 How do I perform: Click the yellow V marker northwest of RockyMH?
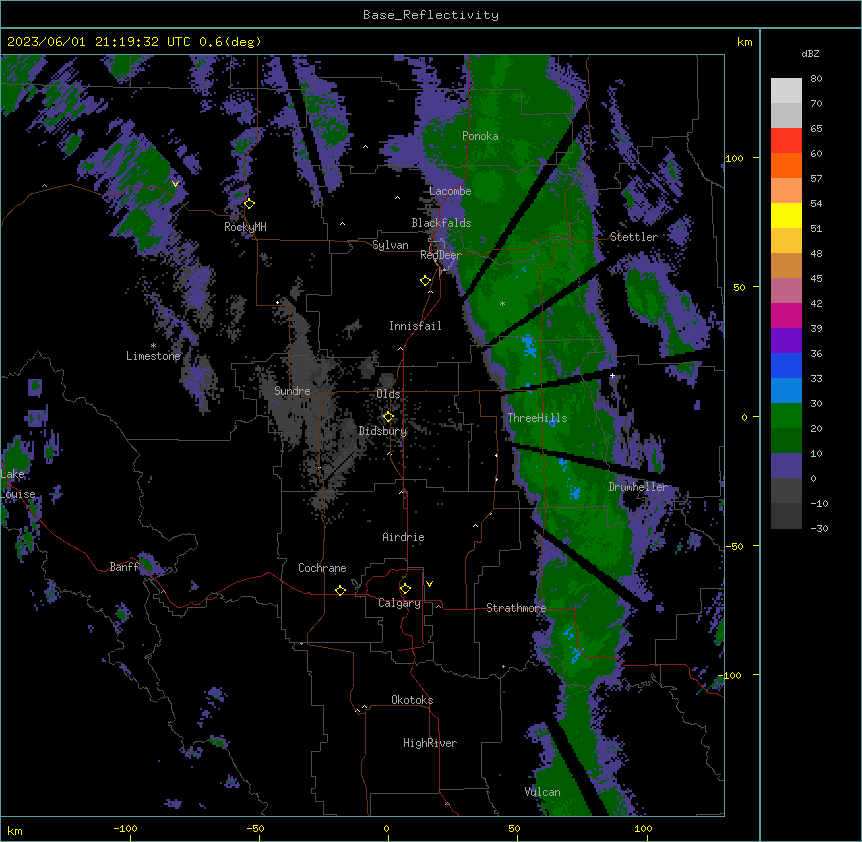(175, 184)
